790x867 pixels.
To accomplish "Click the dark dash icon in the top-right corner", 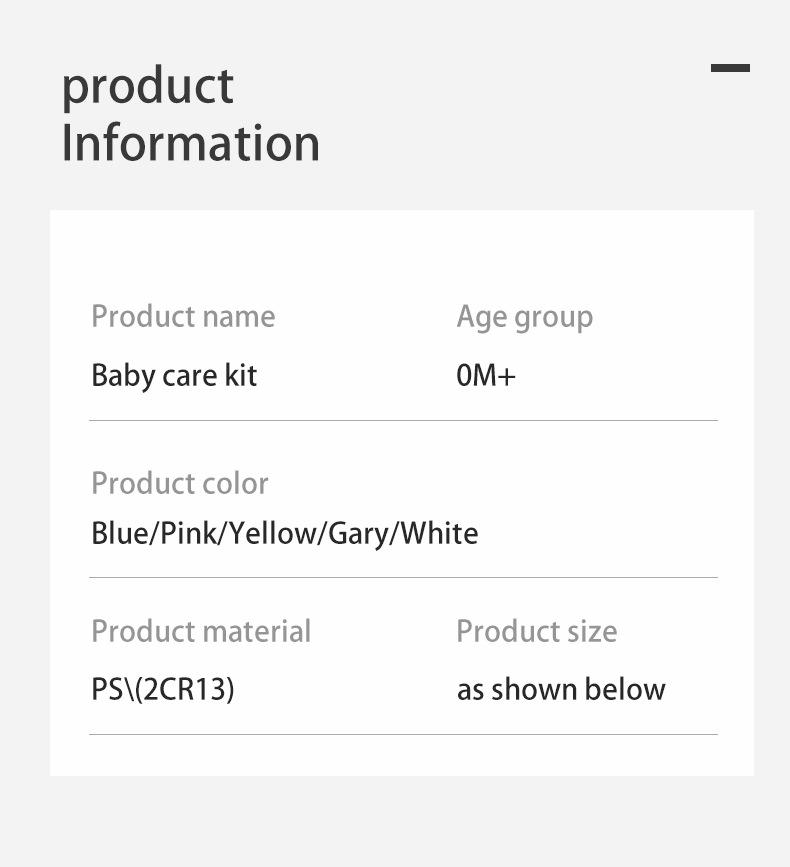I will tap(730, 68).
